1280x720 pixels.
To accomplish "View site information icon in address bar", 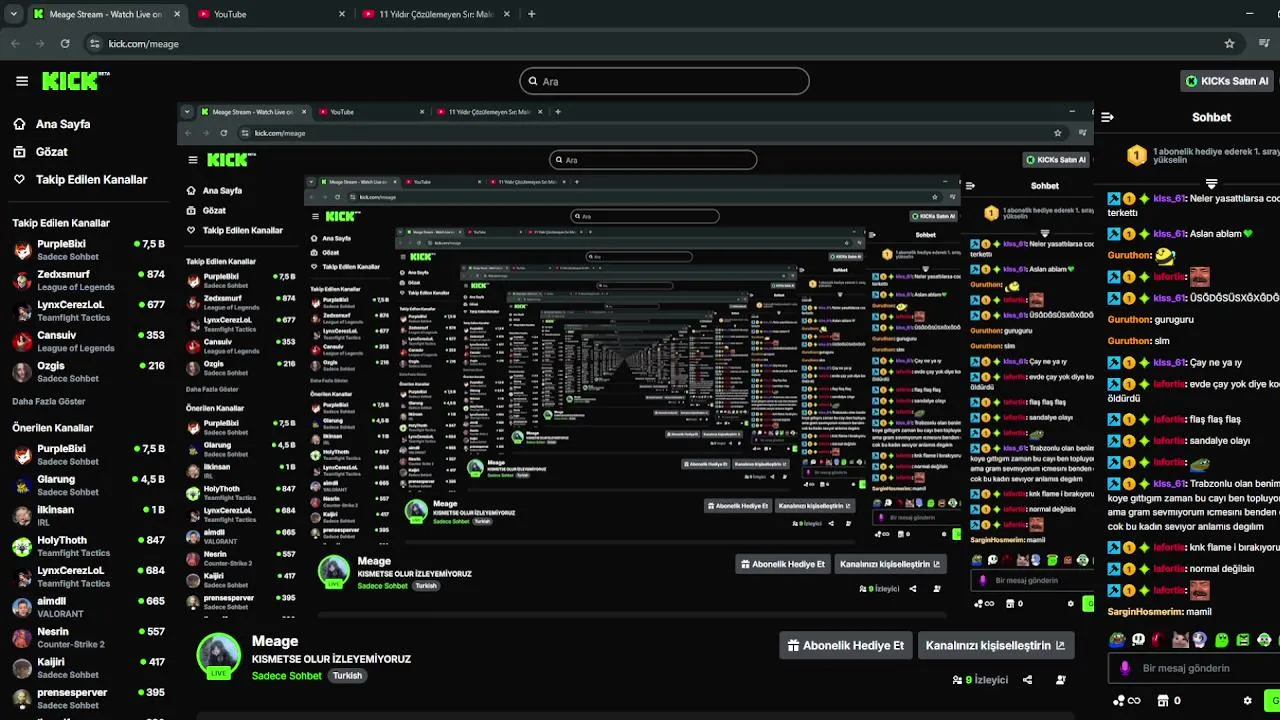I will 95,44.
